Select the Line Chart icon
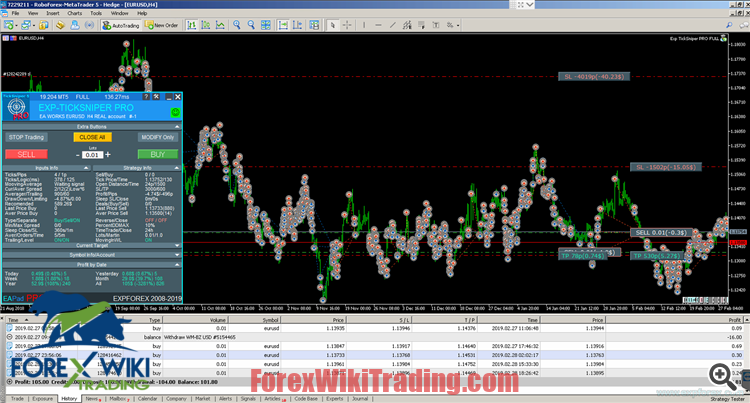This screenshot has height=403, width=750. pyautogui.click(x=220, y=25)
